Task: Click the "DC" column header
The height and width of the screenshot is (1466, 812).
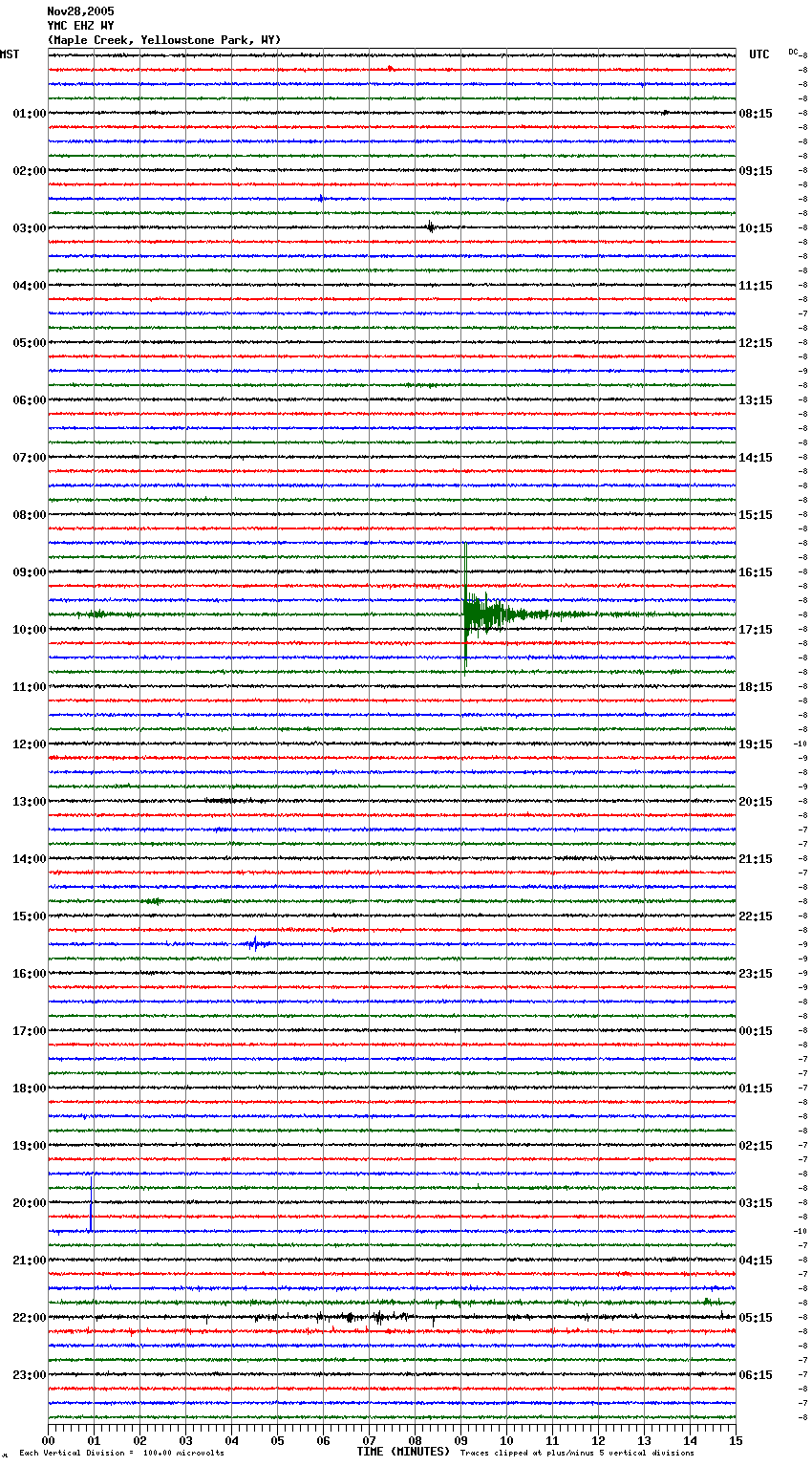Action: [793, 52]
